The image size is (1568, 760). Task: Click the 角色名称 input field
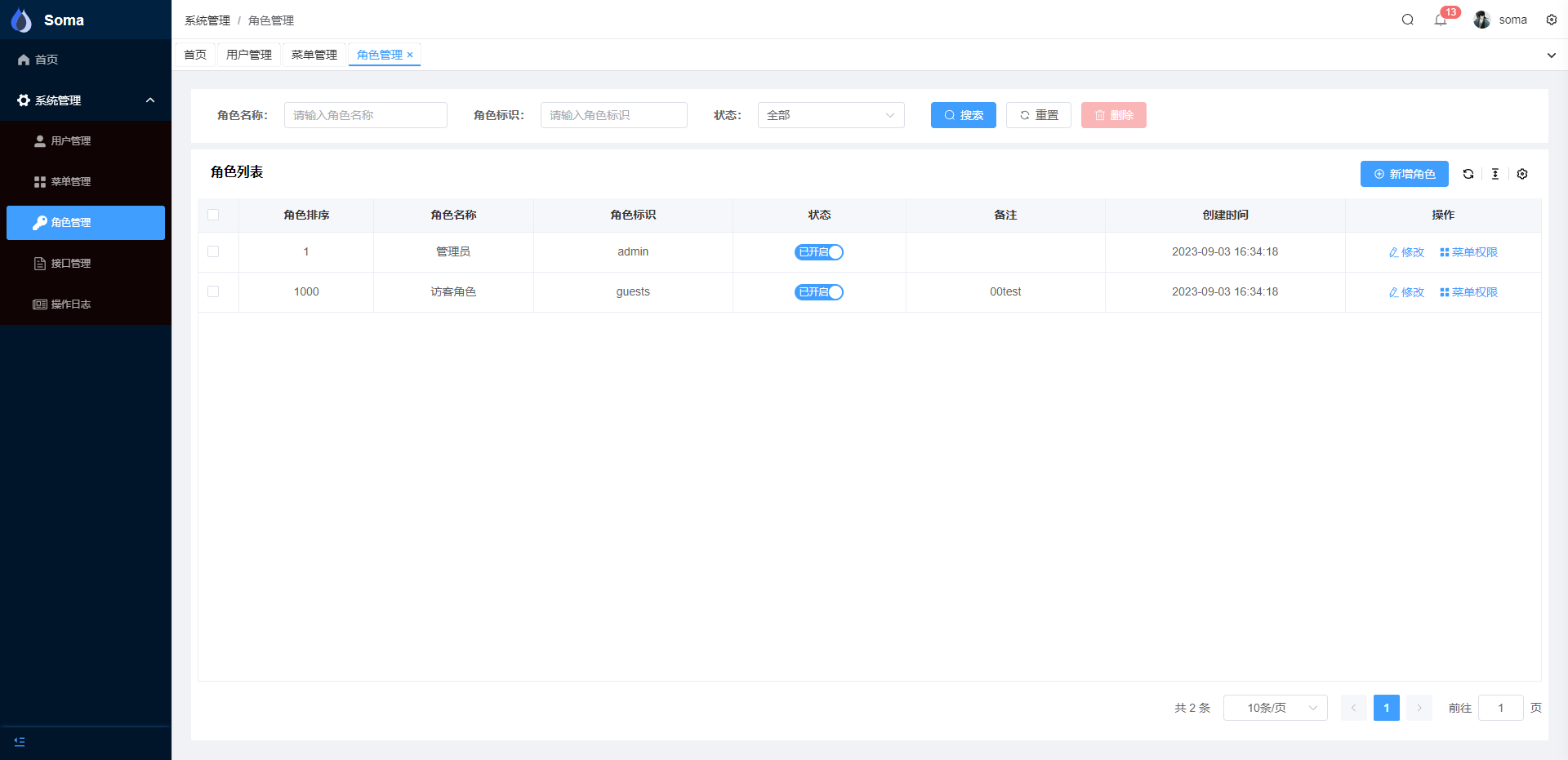point(365,115)
